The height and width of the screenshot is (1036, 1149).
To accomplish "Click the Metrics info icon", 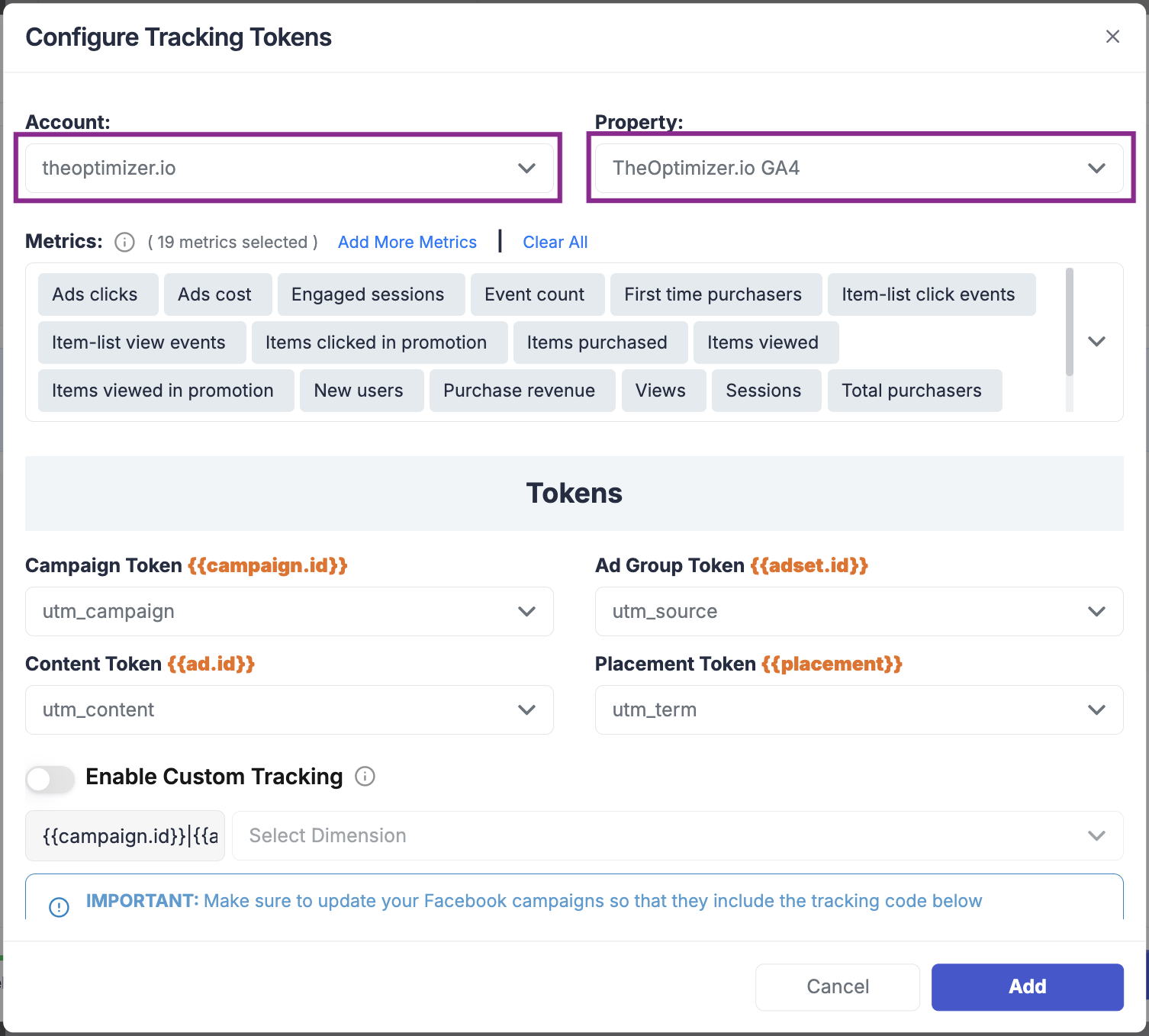I will pyautogui.click(x=124, y=242).
